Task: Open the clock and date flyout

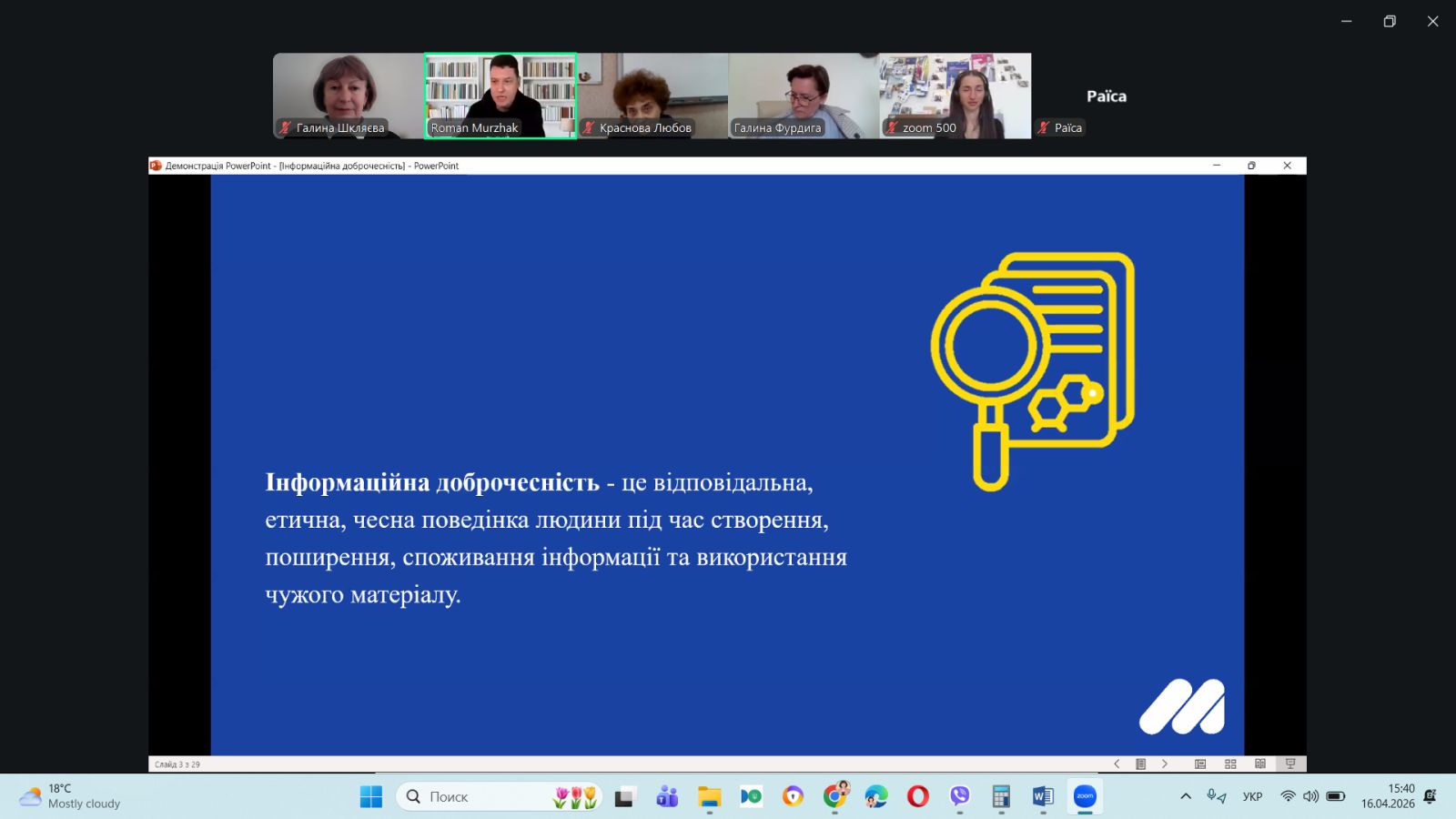Action: [x=1388, y=796]
